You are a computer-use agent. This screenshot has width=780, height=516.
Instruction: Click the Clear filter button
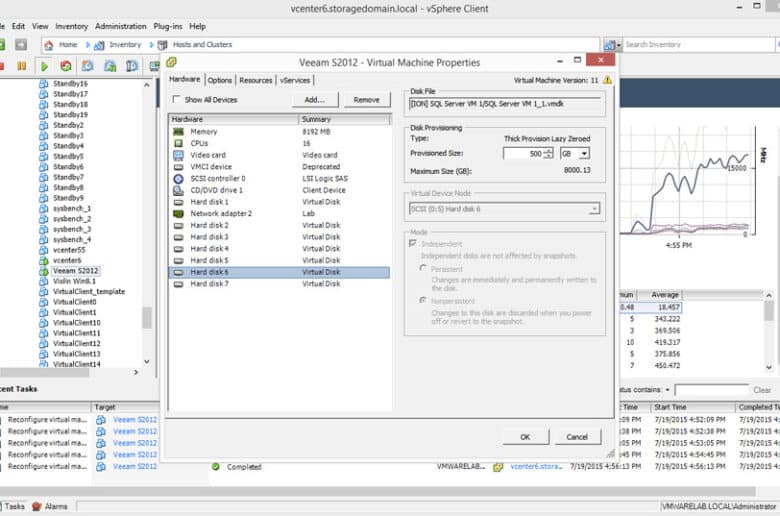[x=762, y=390]
